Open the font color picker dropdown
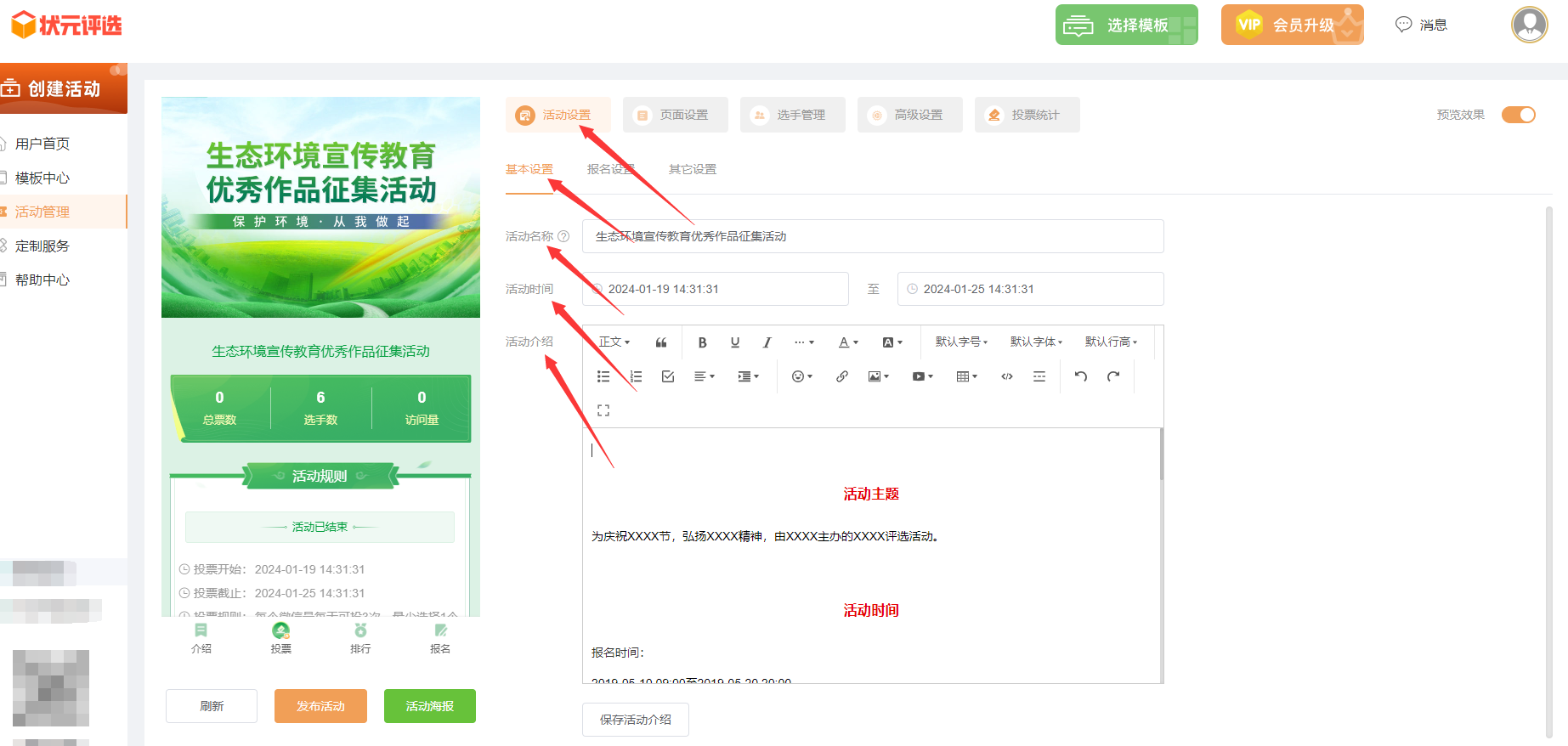Screen dimensions: 1568x746 (x=848, y=342)
